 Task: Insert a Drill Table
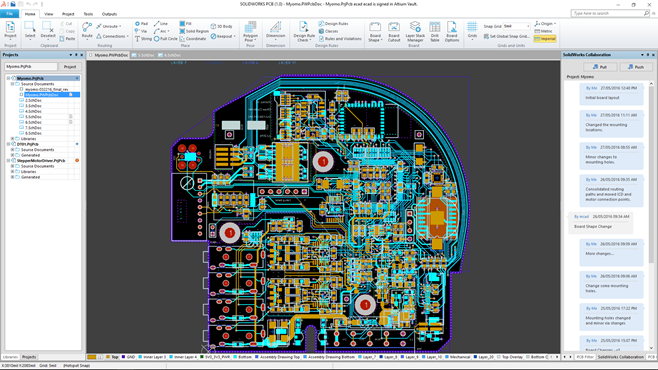point(435,31)
